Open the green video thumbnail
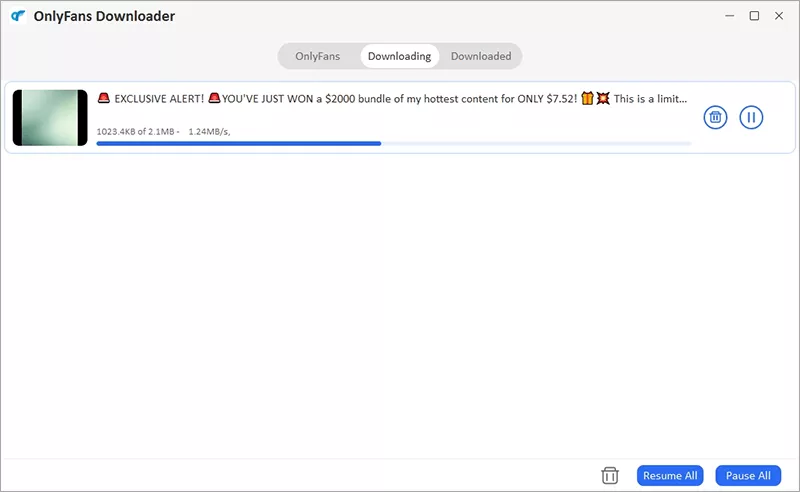The width and height of the screenshot is (800, 492). pos(50,118)
